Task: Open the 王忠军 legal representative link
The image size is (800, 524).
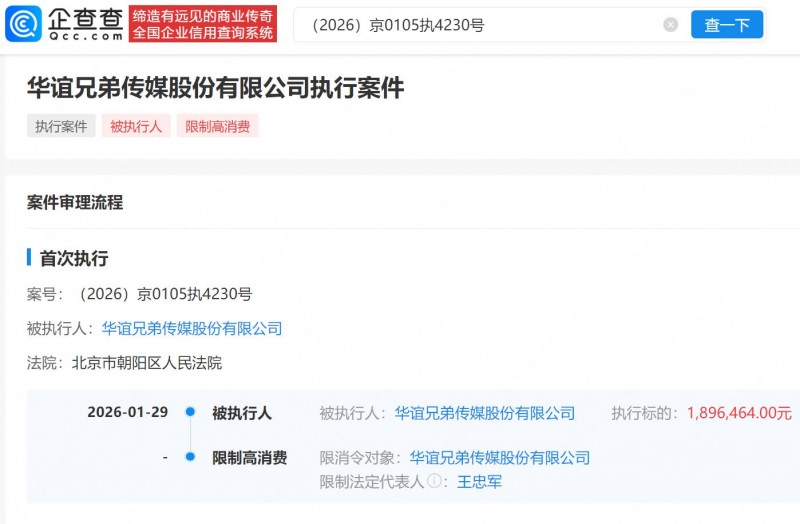Action: 479,481
